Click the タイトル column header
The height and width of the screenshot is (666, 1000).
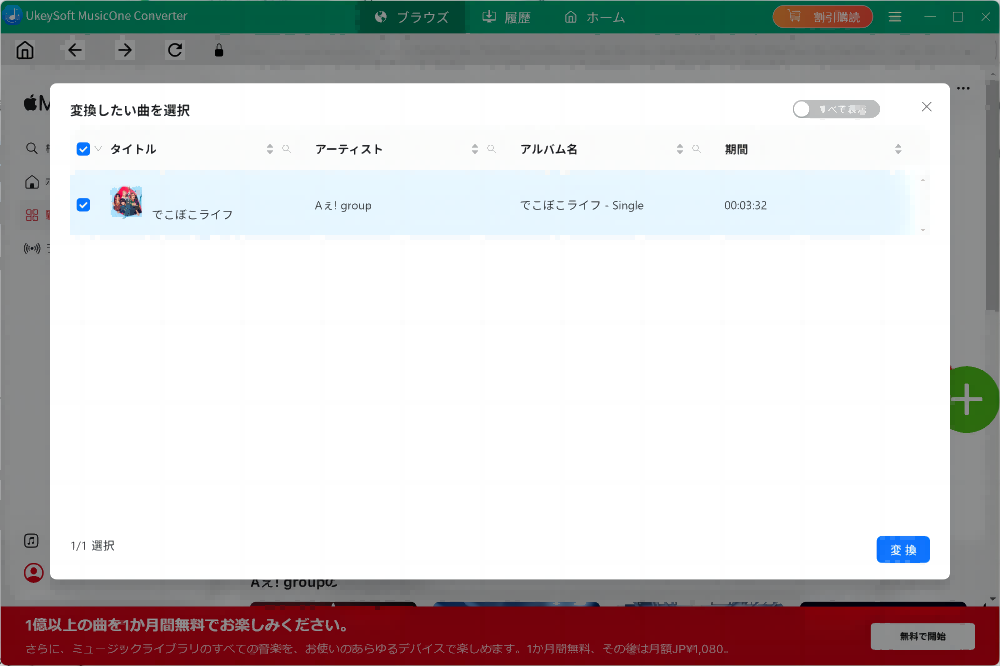[133, 149]
